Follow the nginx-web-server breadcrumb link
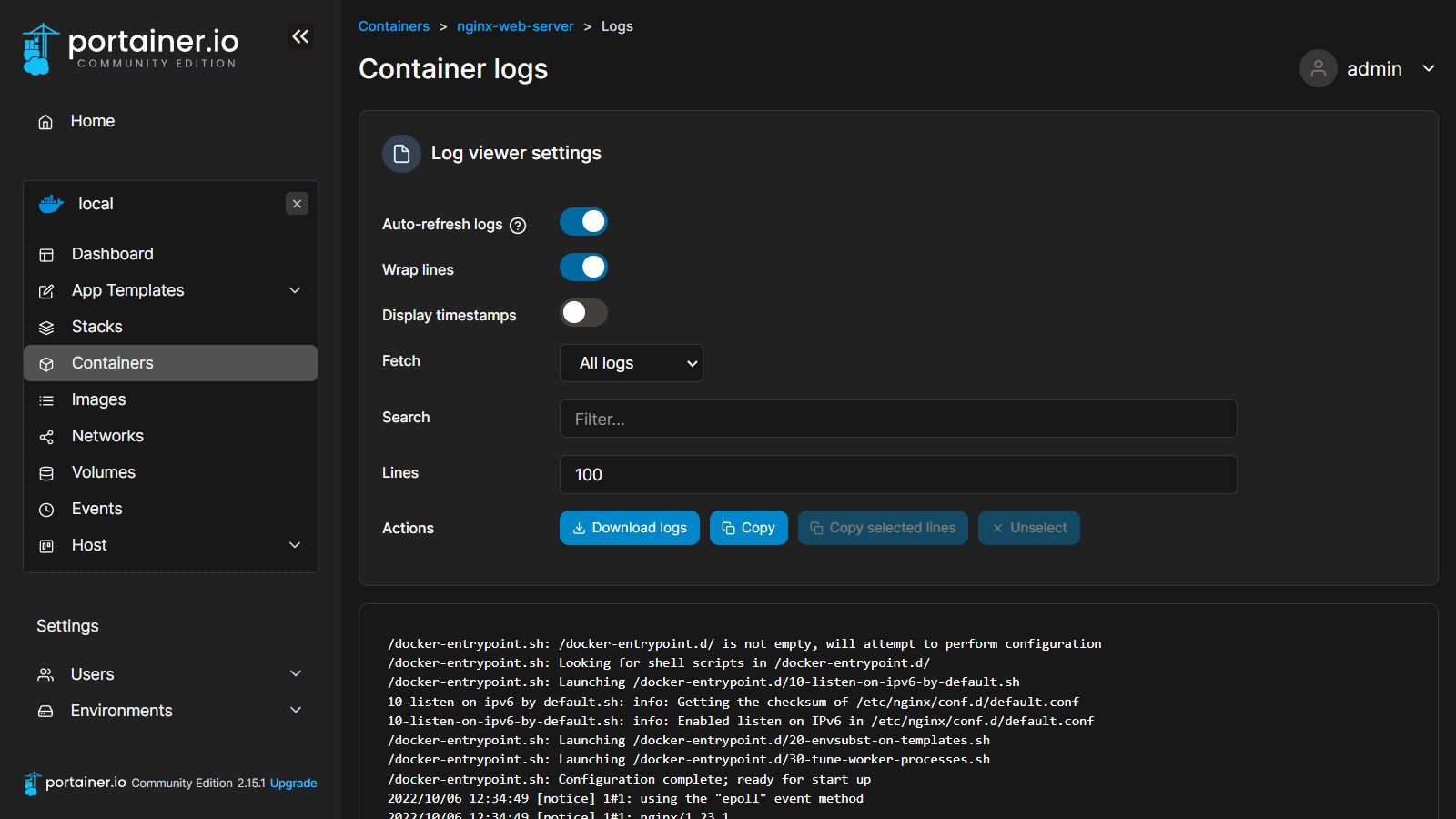 click(515, 26)
